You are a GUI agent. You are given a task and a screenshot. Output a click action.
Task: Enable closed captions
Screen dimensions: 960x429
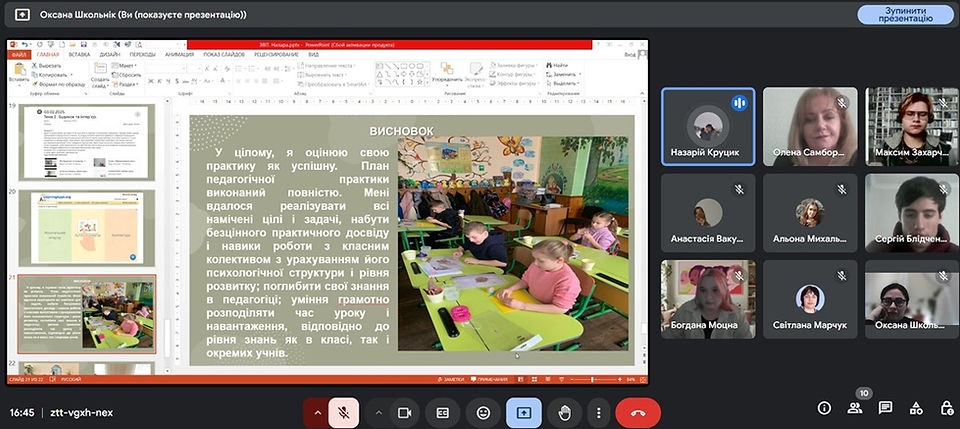point(443,412)
